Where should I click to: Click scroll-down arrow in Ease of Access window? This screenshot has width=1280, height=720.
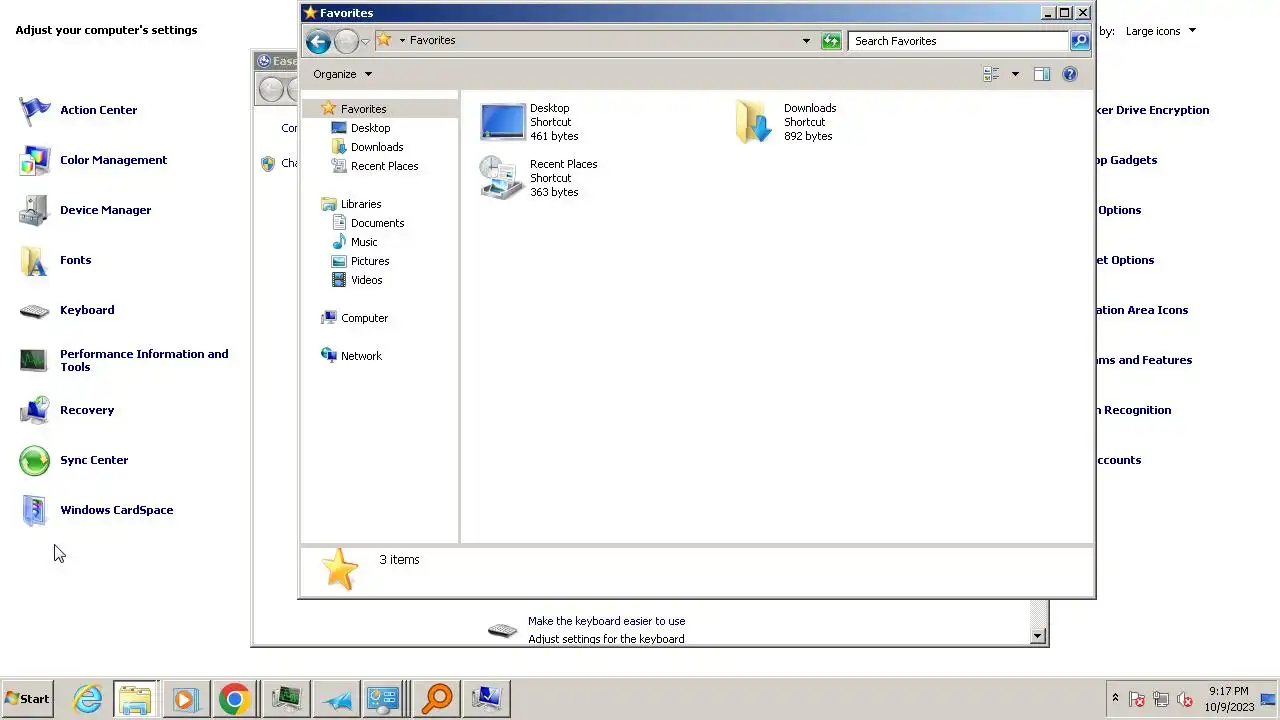1037,636
